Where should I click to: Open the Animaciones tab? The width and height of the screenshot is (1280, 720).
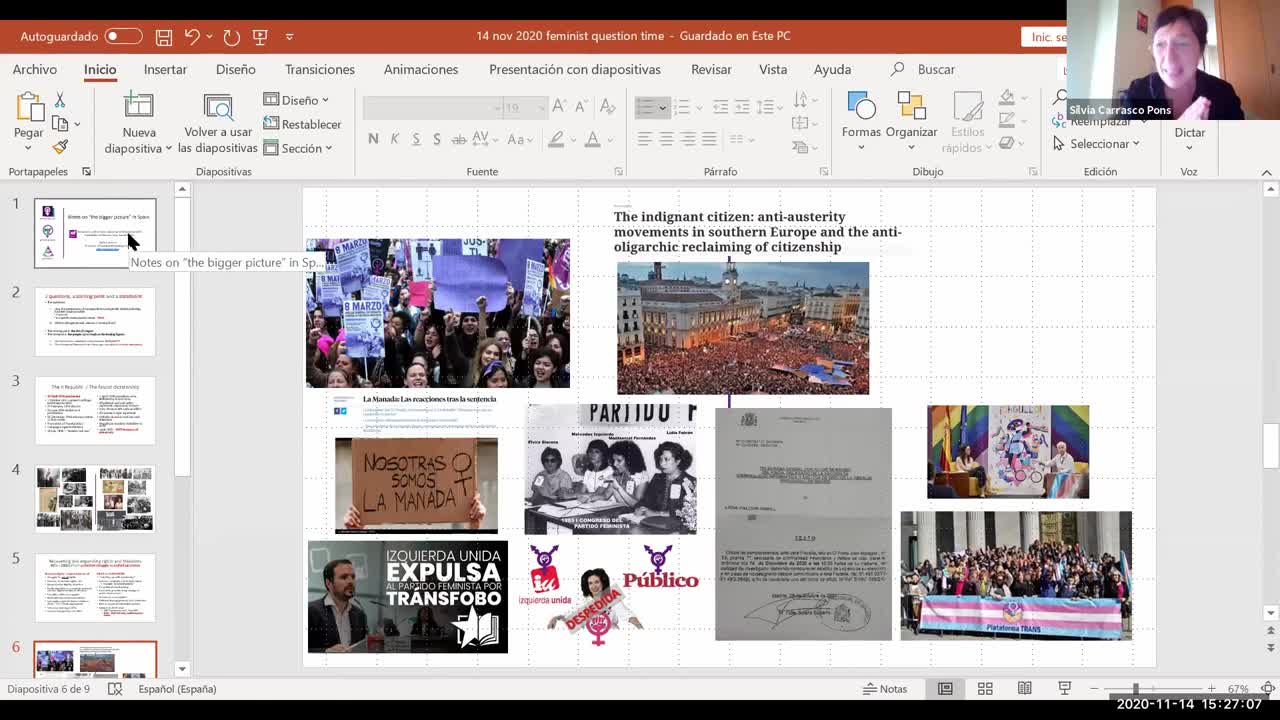pos(421,69)
